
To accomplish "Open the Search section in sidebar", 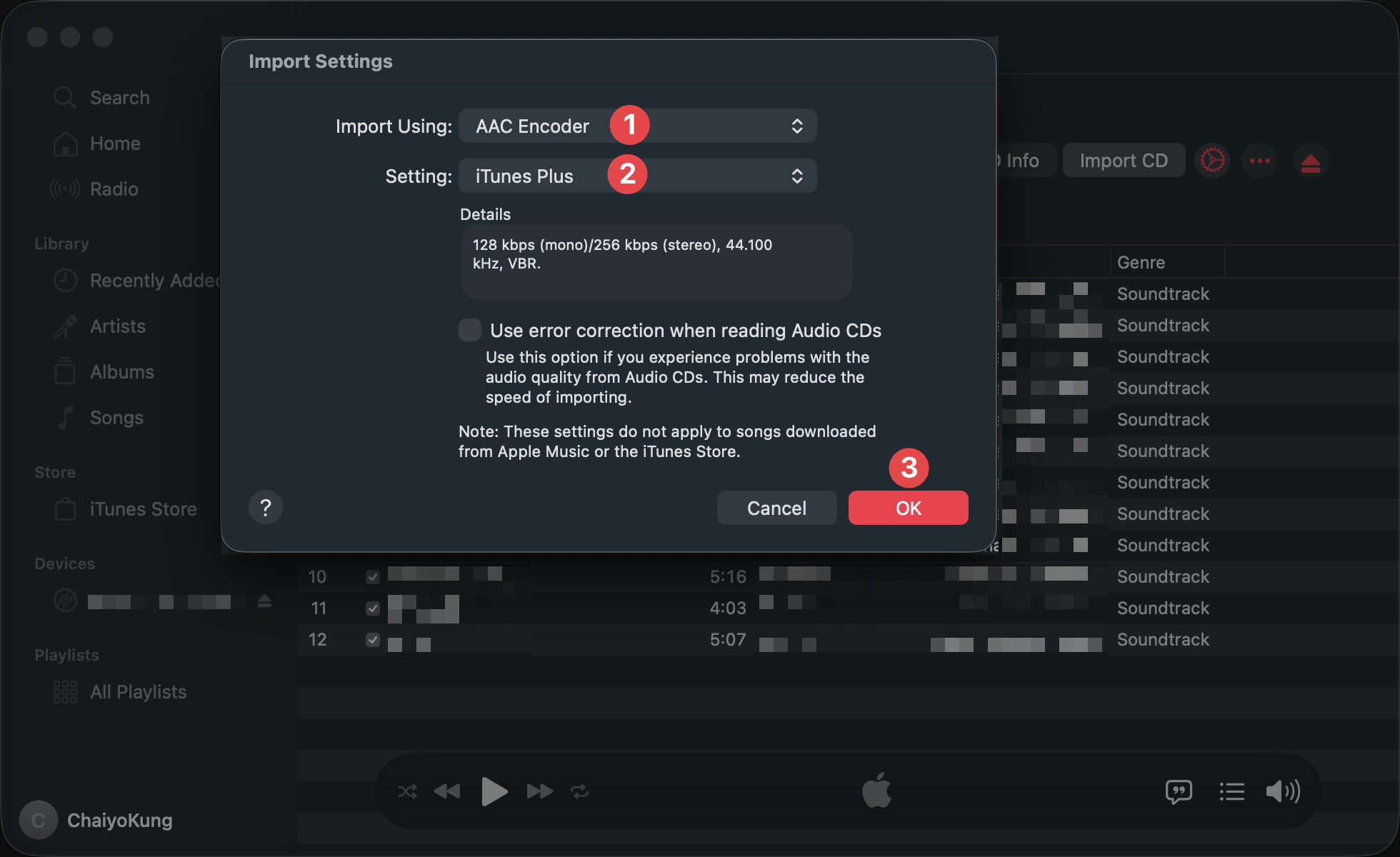I will tap(119, 97).
